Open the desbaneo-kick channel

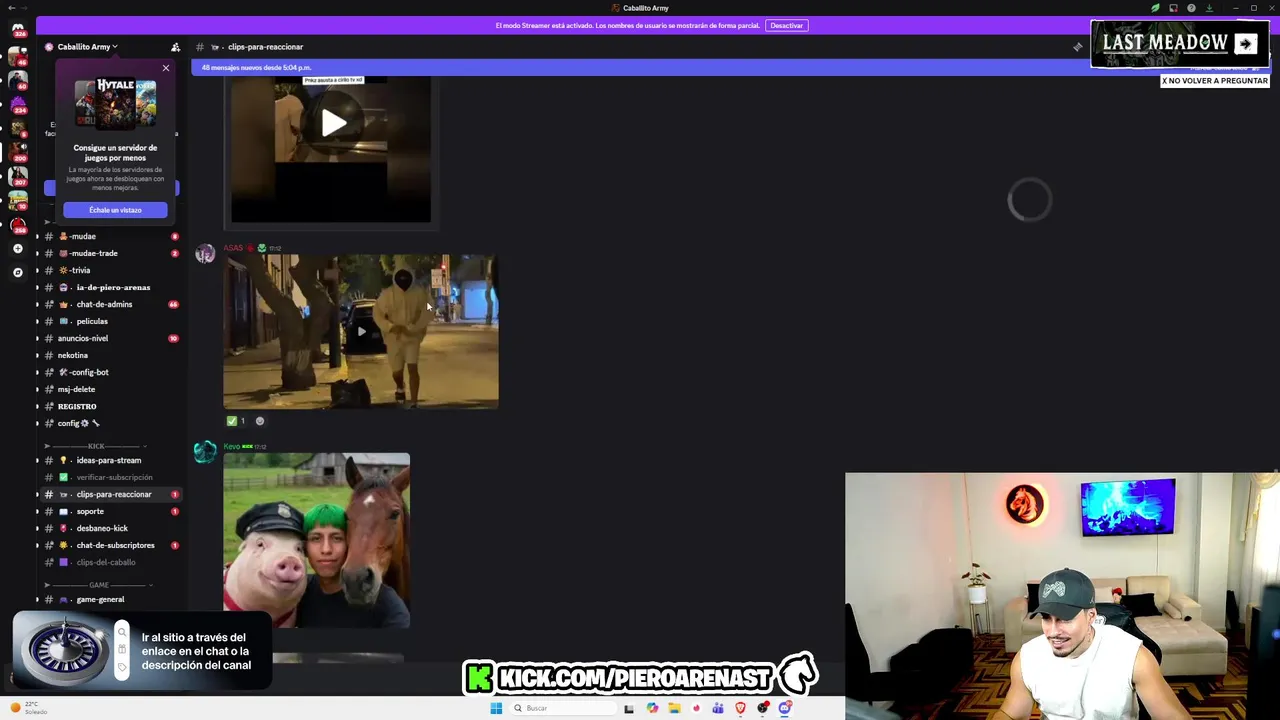[110, 528]
